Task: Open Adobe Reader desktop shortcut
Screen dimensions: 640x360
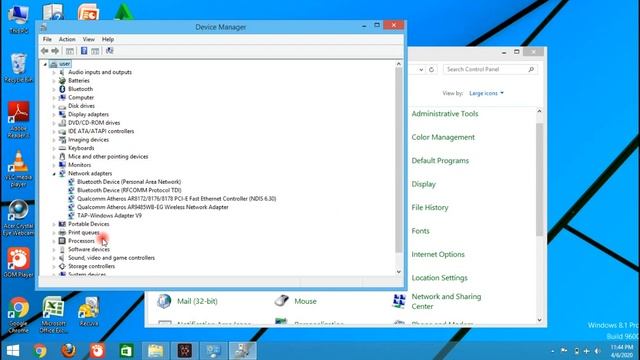Action: pyautogui.click(x=18, y=120)
